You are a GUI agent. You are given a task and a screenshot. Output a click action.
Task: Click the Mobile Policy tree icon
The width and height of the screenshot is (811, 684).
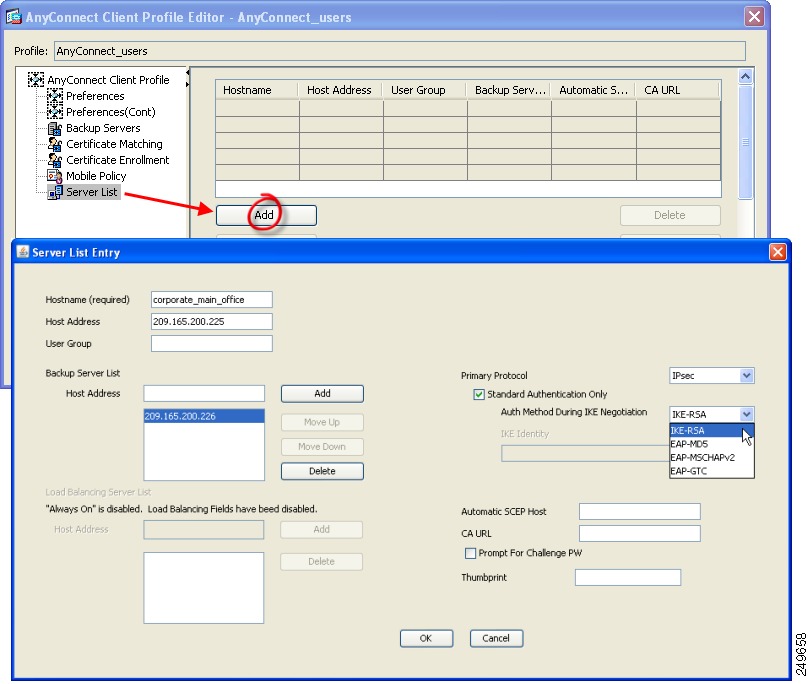tap(54, 176)
